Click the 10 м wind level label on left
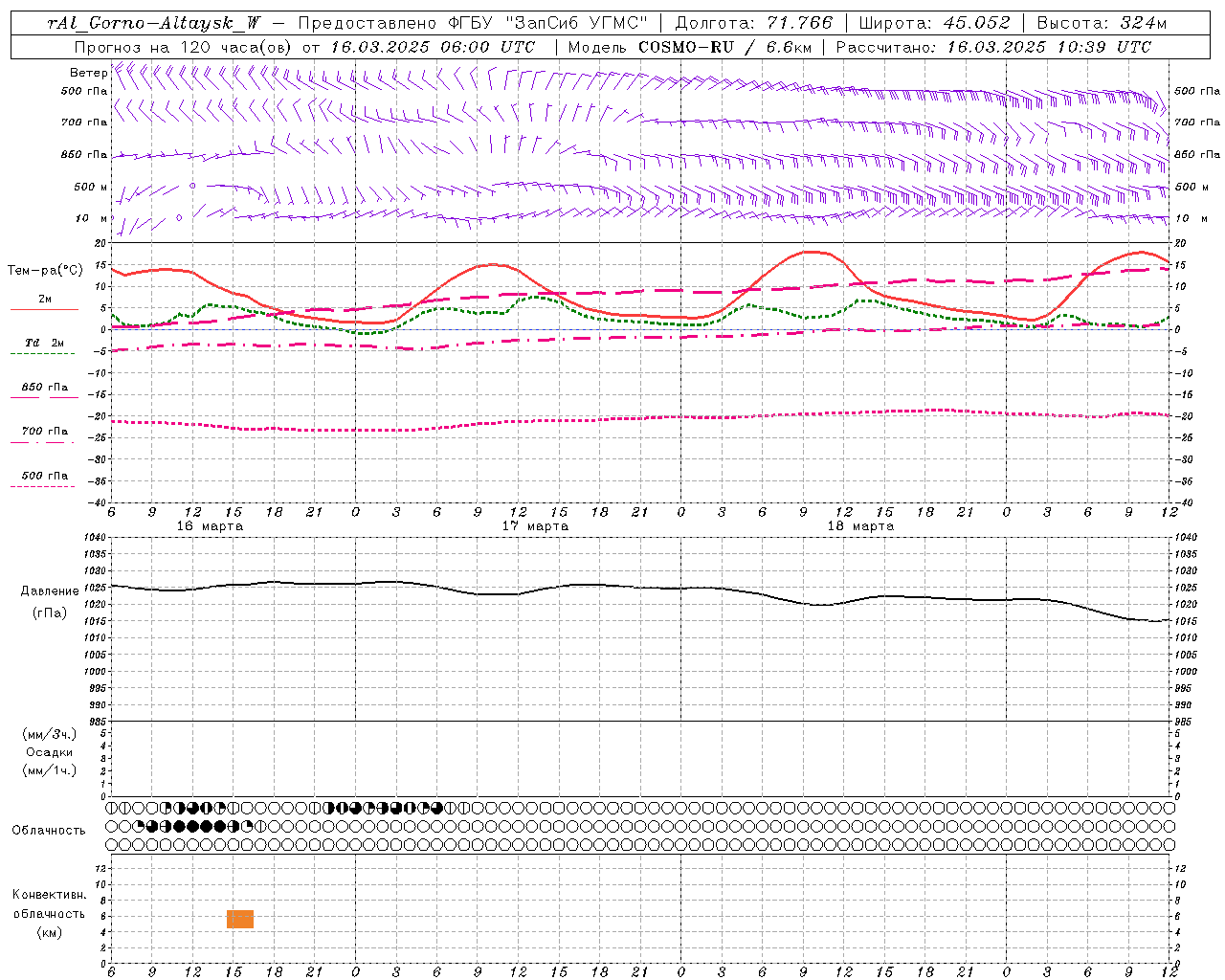1225x980 pixels. click(91, 218)
